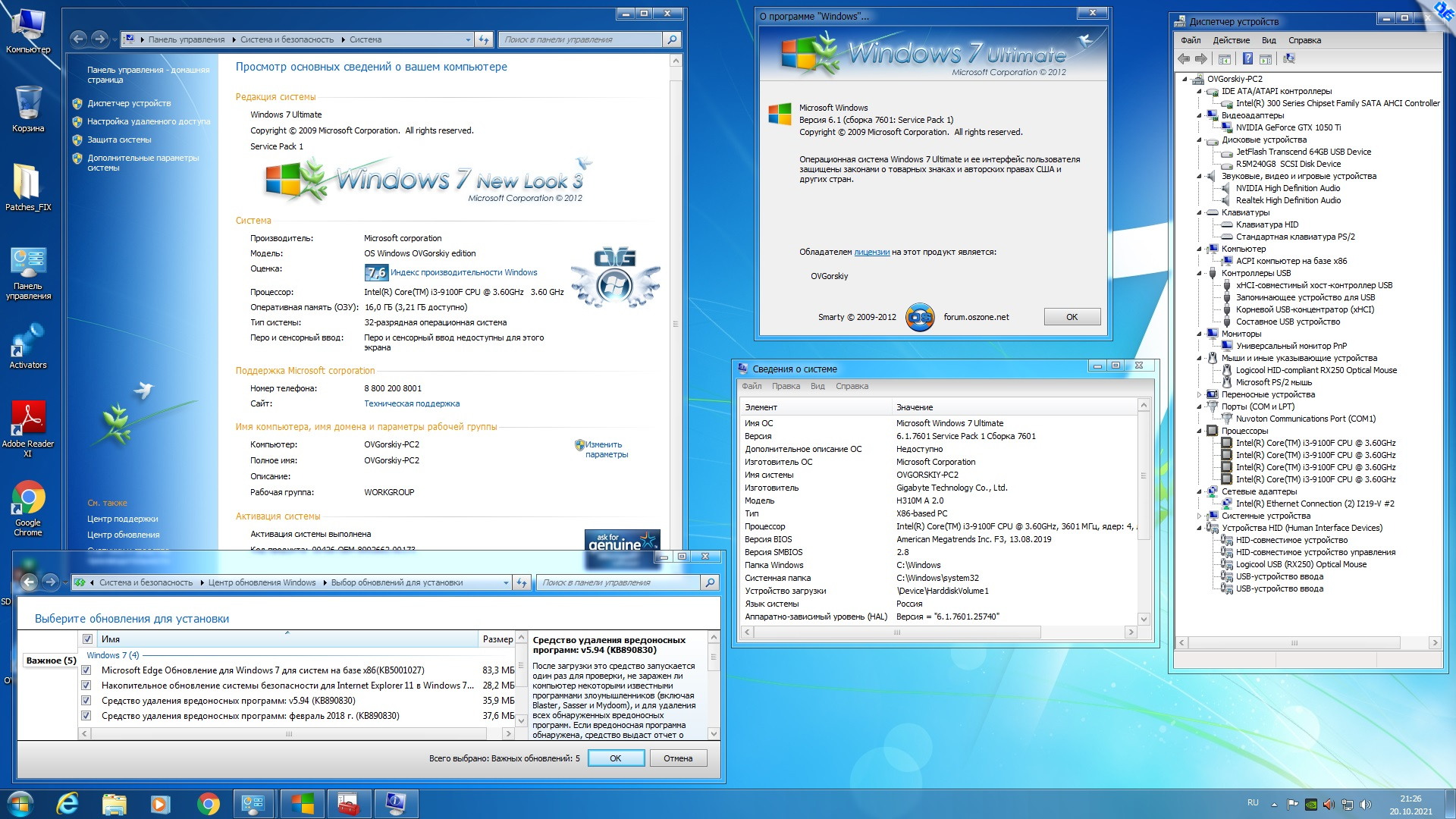The image size is (1456, 819).
Task: Open the Действие menu in Device Manager
Action: (1231, 40)
